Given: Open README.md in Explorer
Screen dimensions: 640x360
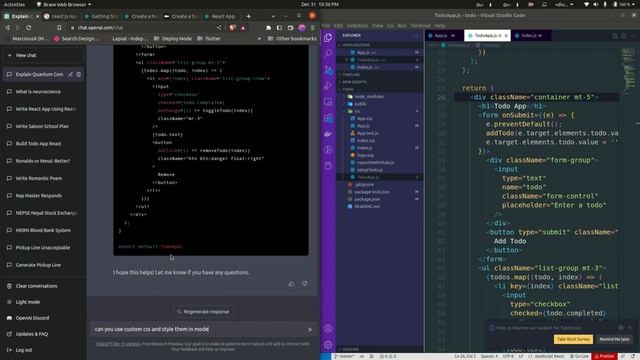Looking at the screenshot, I should [x=367, y=207].
